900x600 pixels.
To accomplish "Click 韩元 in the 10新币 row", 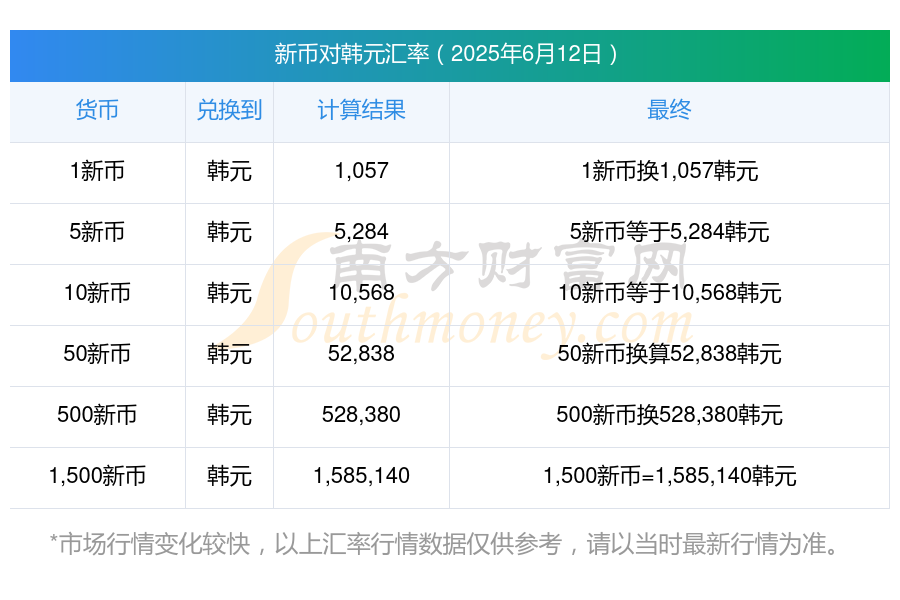I will (229, 293).
